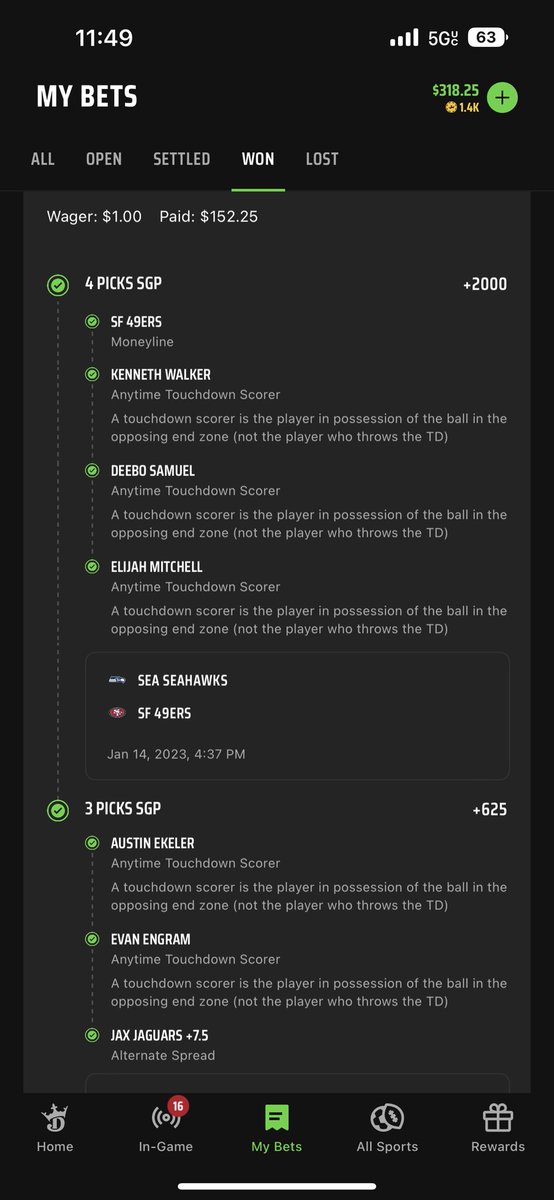Image resolution: width=554 pixels, height=1200 pixels.
Task: Open the Home tab icon
Action: [x=55, y=1118]
